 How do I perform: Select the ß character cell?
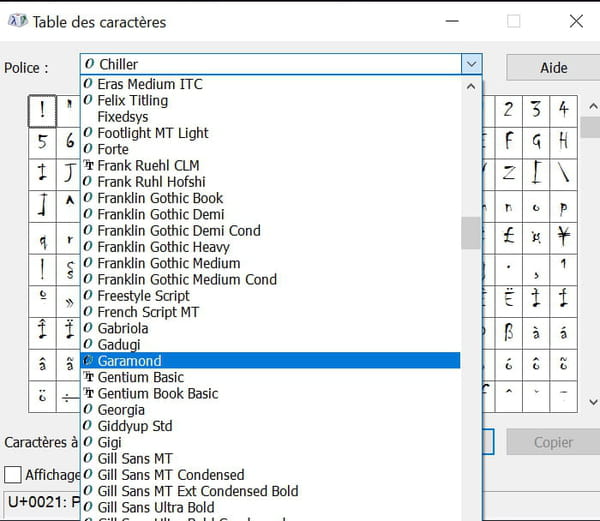509,333
